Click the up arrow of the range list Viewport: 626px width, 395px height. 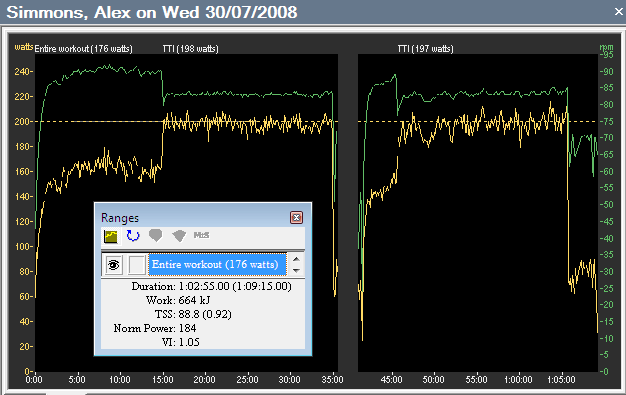pyautogui.click(x=296, y=259)
